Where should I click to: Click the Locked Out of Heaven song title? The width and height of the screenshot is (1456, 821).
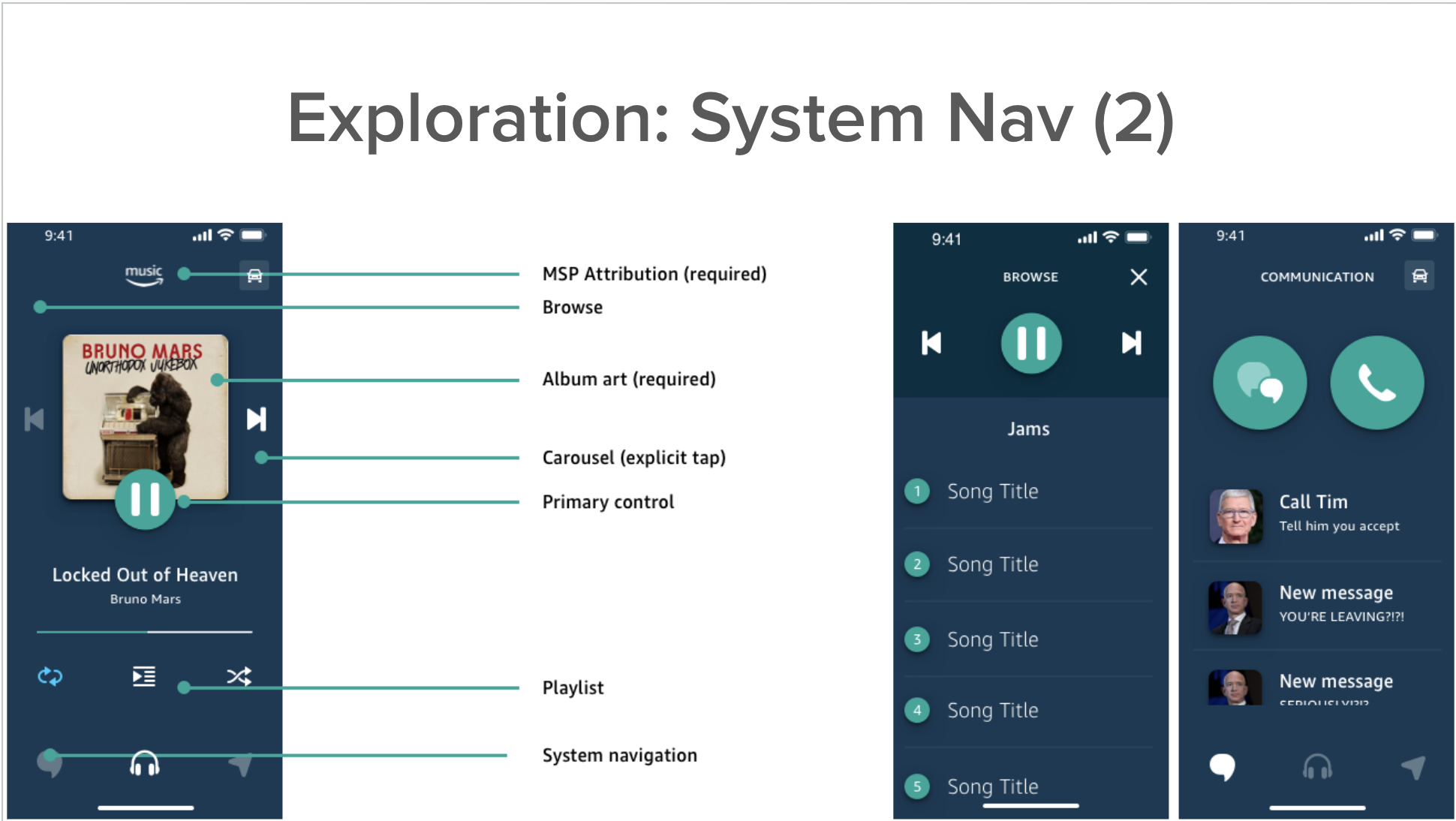145,575
